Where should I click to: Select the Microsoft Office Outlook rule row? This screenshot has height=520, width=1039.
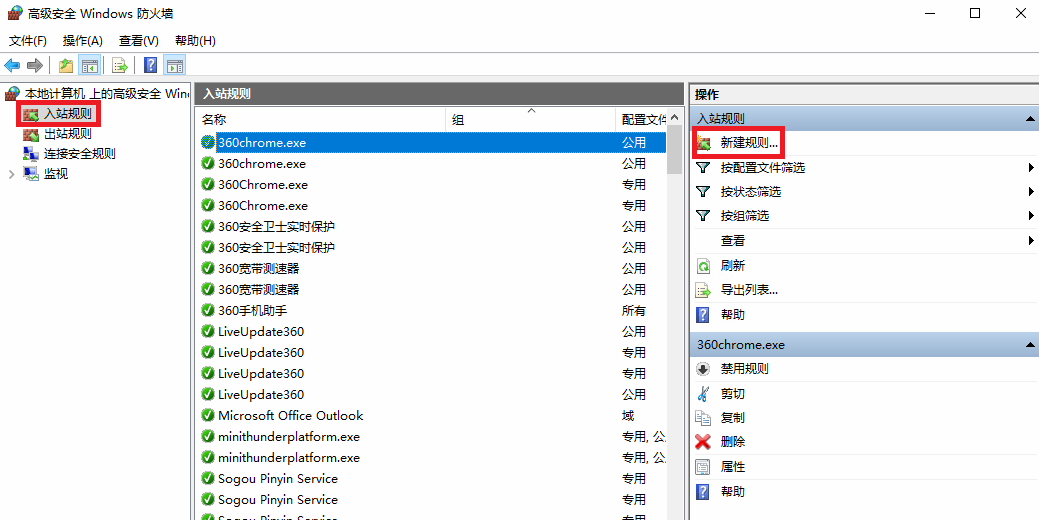[432, 416]
